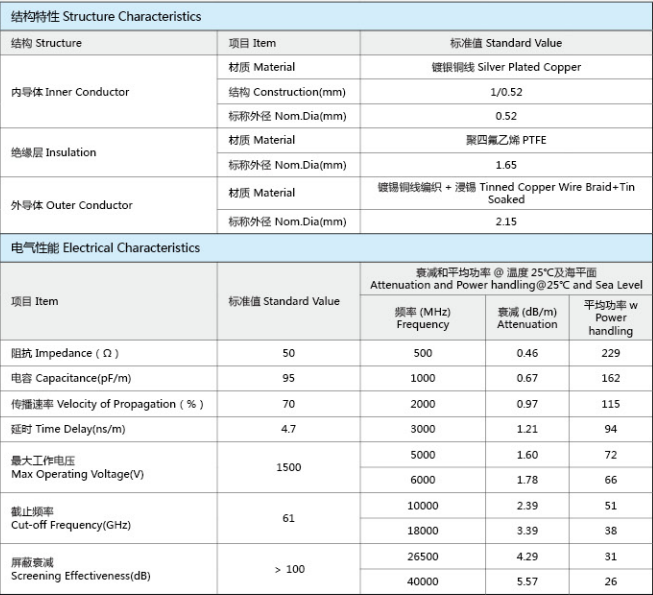
Task: Click the Insulation row label
Action: pos(54,153)
